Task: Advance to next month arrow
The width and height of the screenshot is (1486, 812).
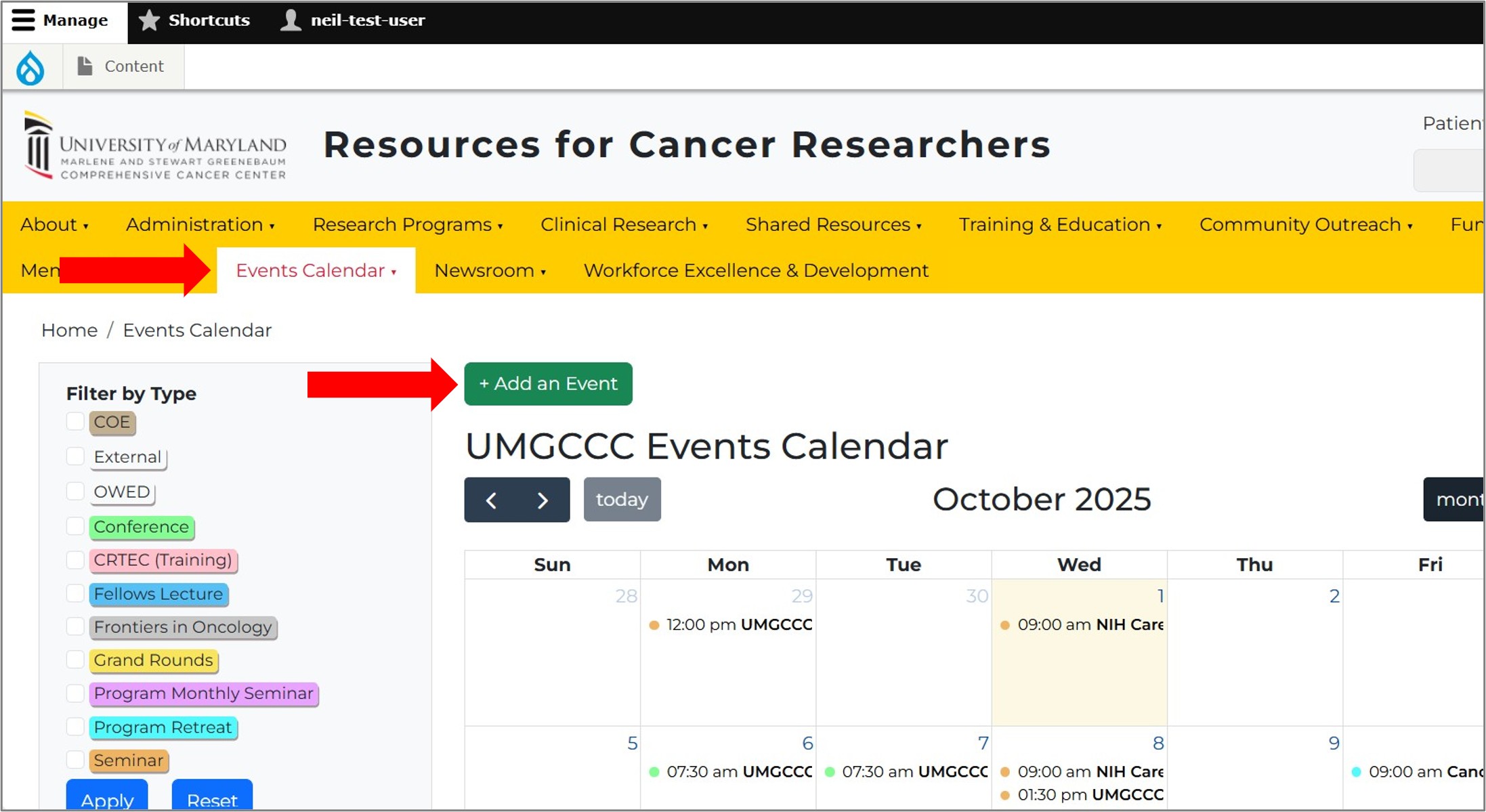Action: (x=543, y=500)
